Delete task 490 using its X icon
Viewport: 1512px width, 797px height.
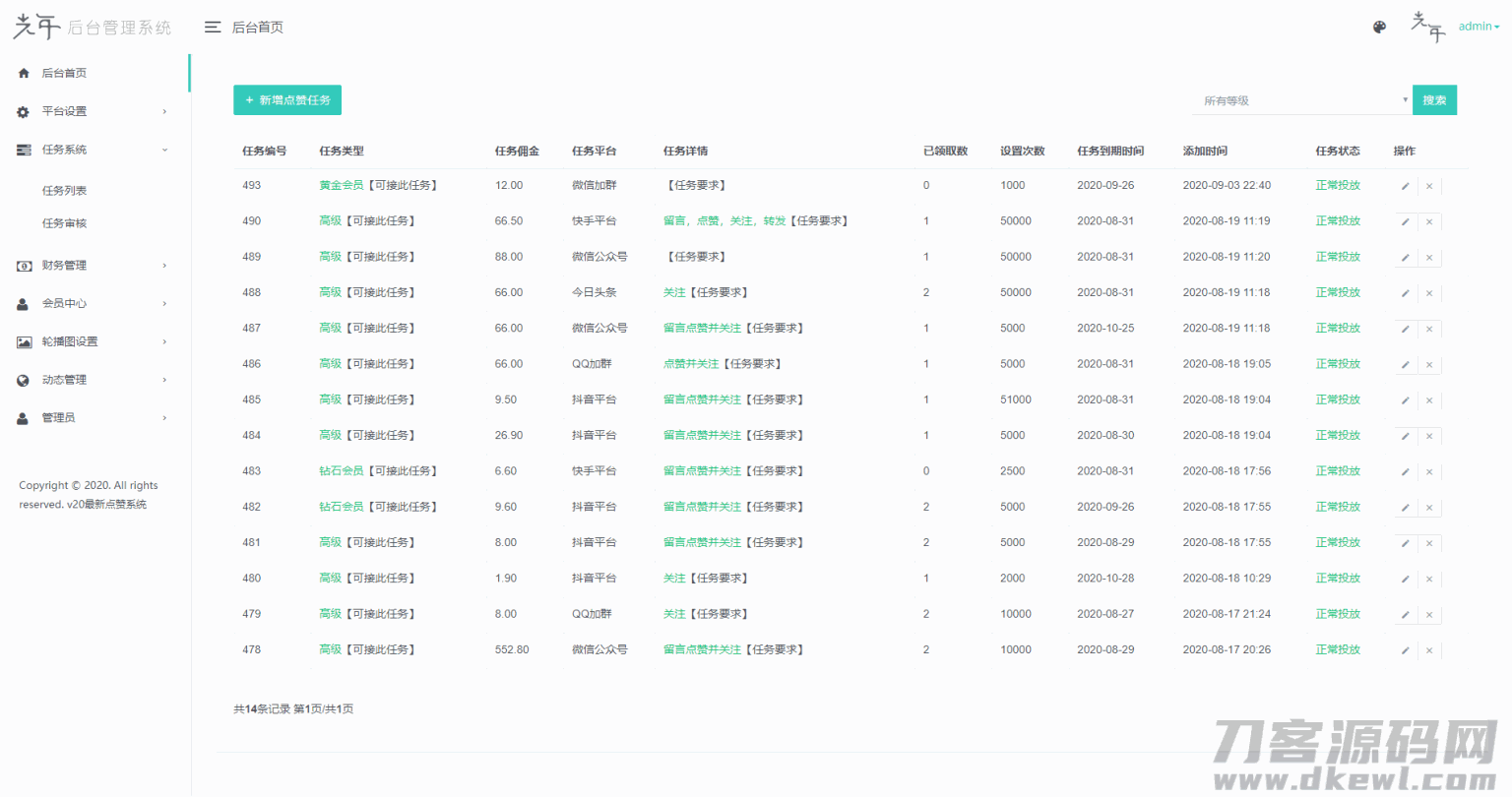1429,222
